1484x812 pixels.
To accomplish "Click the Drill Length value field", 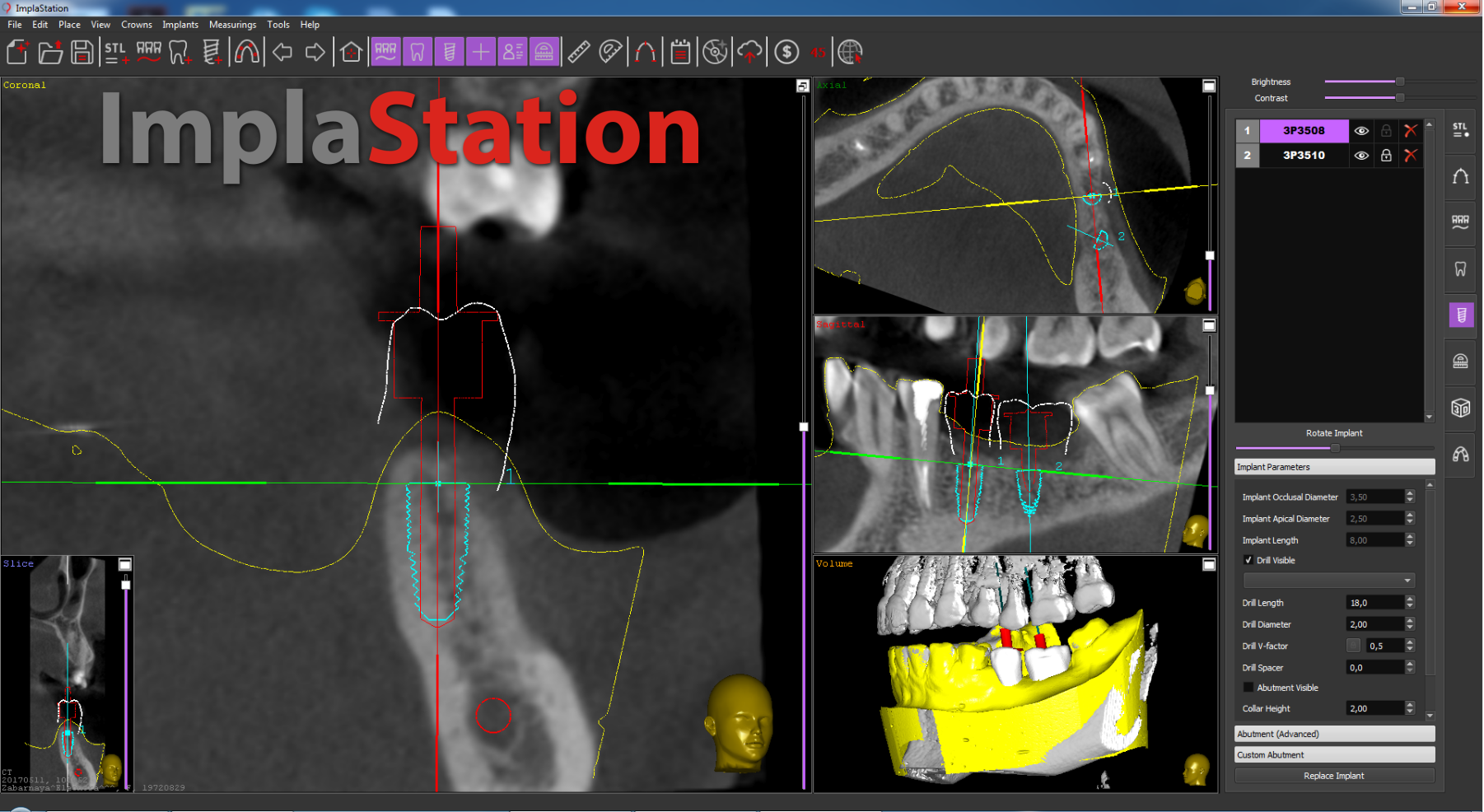I will [x=1375, y=603].
